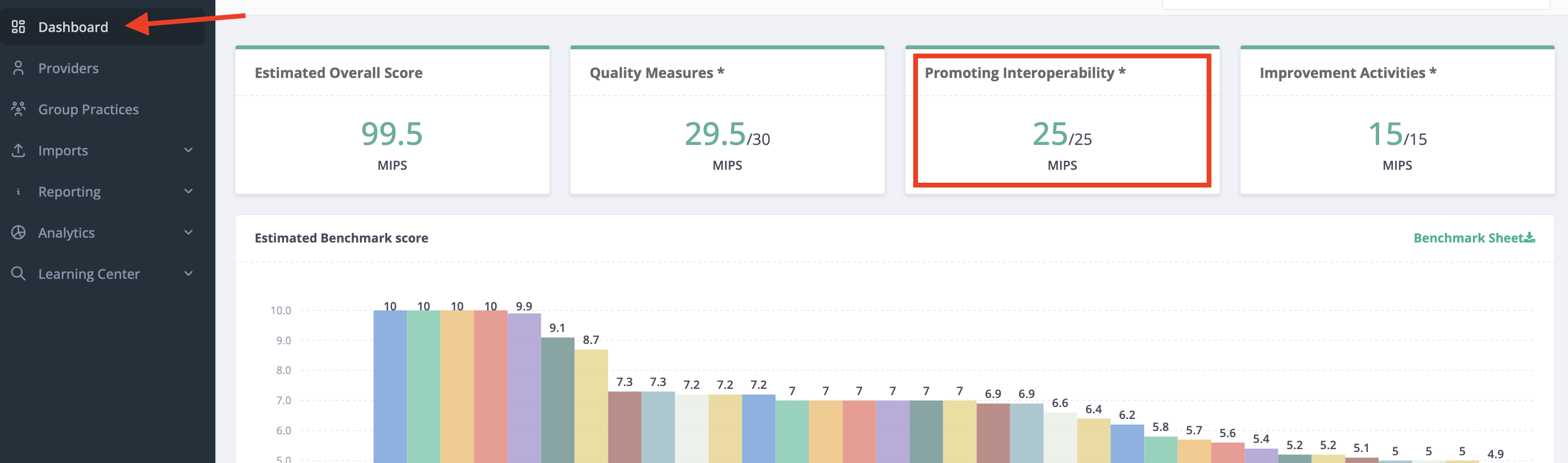Image resolution: width=1568 pixels, height=463 pixels.
Task: Click the 5.1 value above its bar
Action: (1362, 448)
